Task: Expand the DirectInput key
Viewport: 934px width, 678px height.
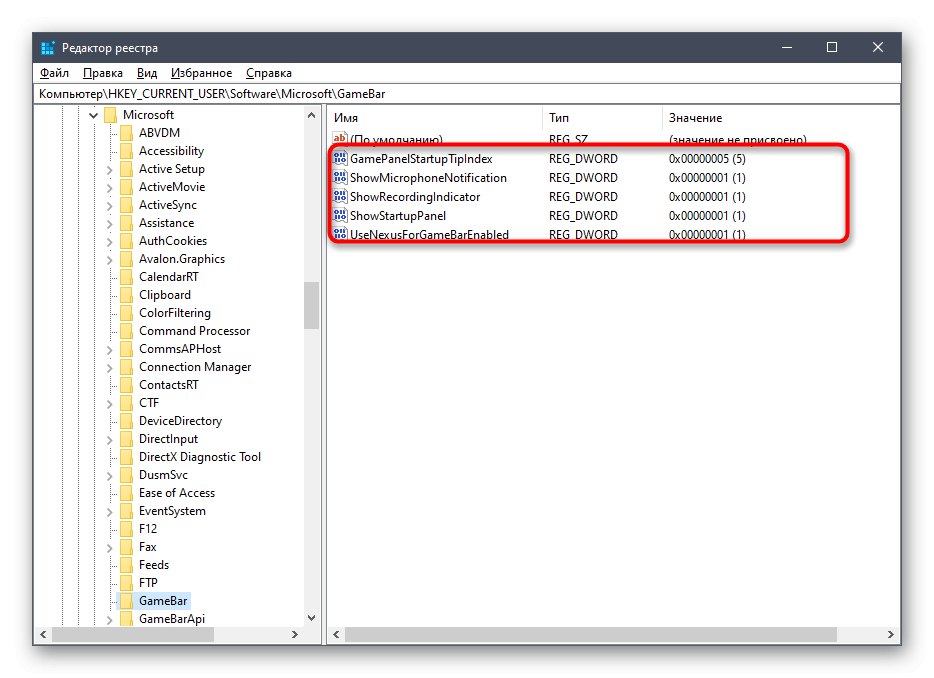Action: [x=110, y=440]
